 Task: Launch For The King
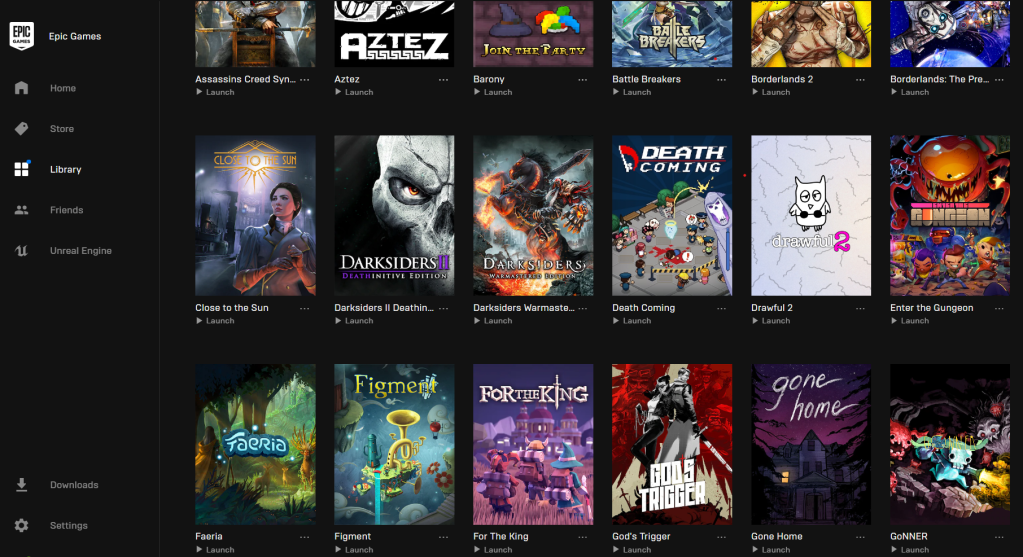pyautogui.click(x=493, y=550)
